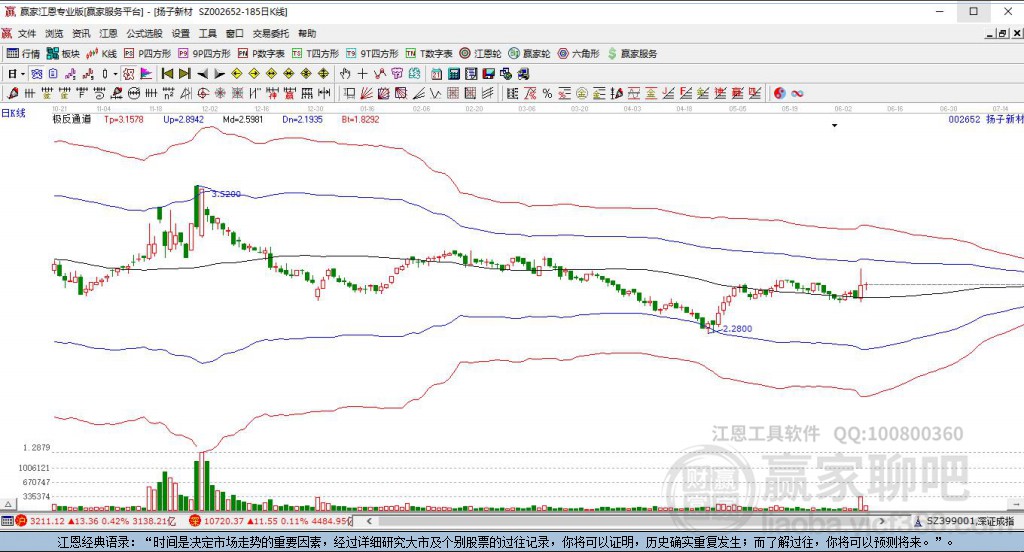Expand the 日 period dropdown
1024x552 pixels.
pyautogui.click(x=22, y=74)
